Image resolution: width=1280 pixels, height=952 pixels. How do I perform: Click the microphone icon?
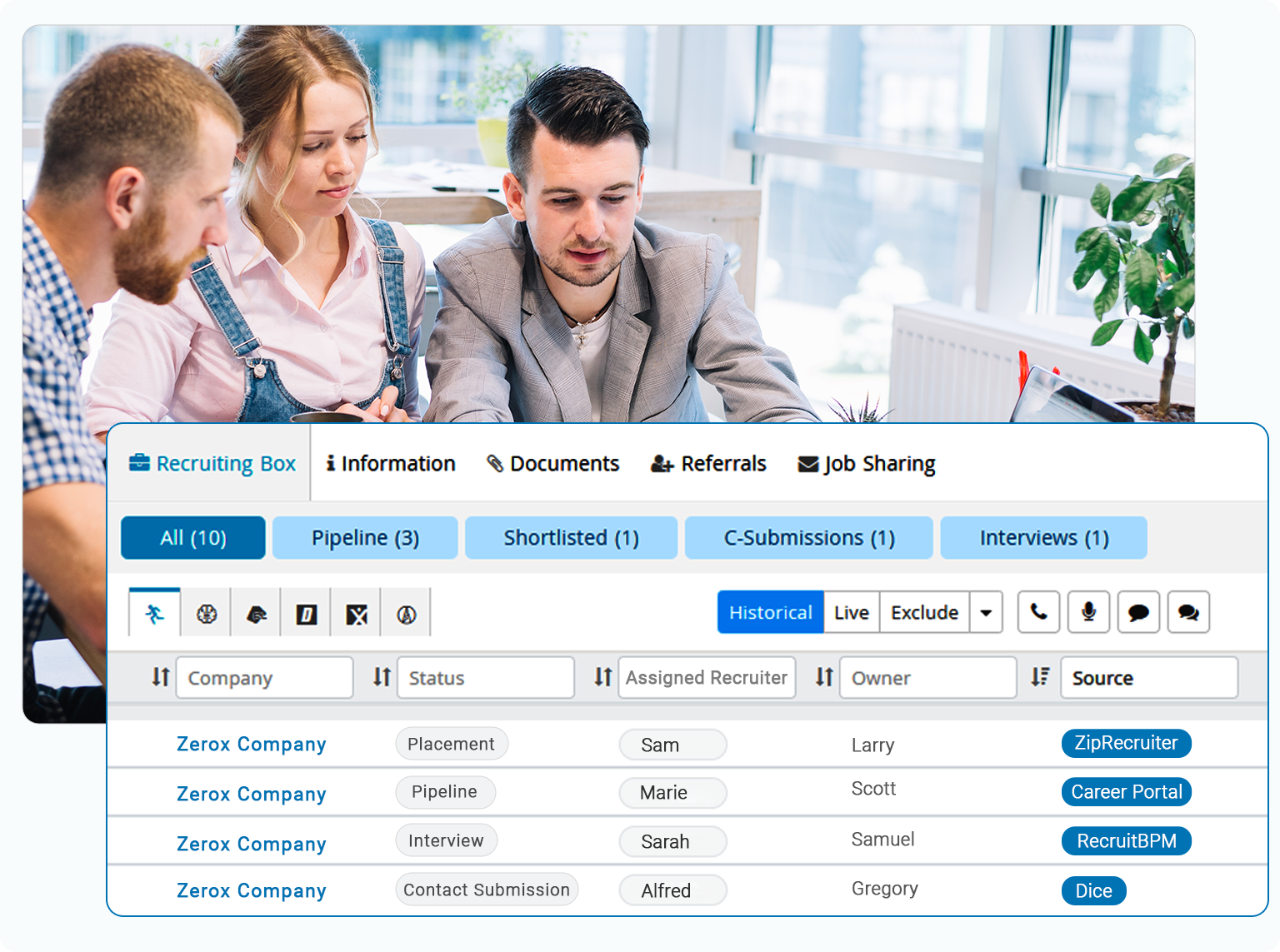coord(1088,612)
